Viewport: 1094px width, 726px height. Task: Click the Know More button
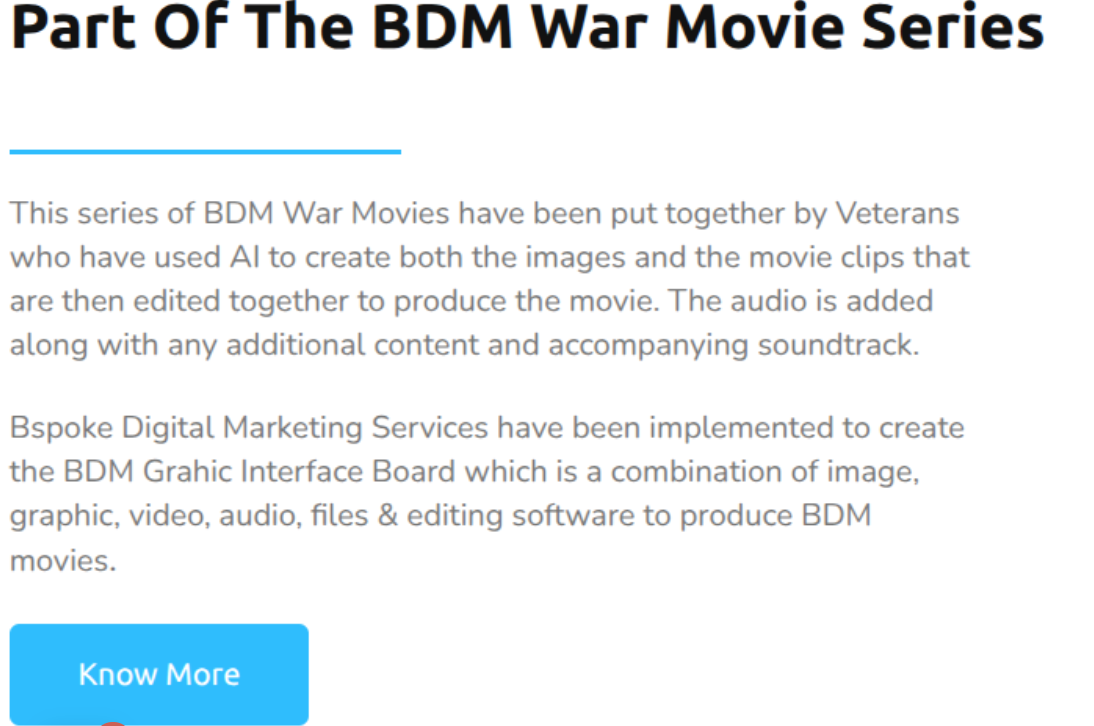click(x=159, y=674)
